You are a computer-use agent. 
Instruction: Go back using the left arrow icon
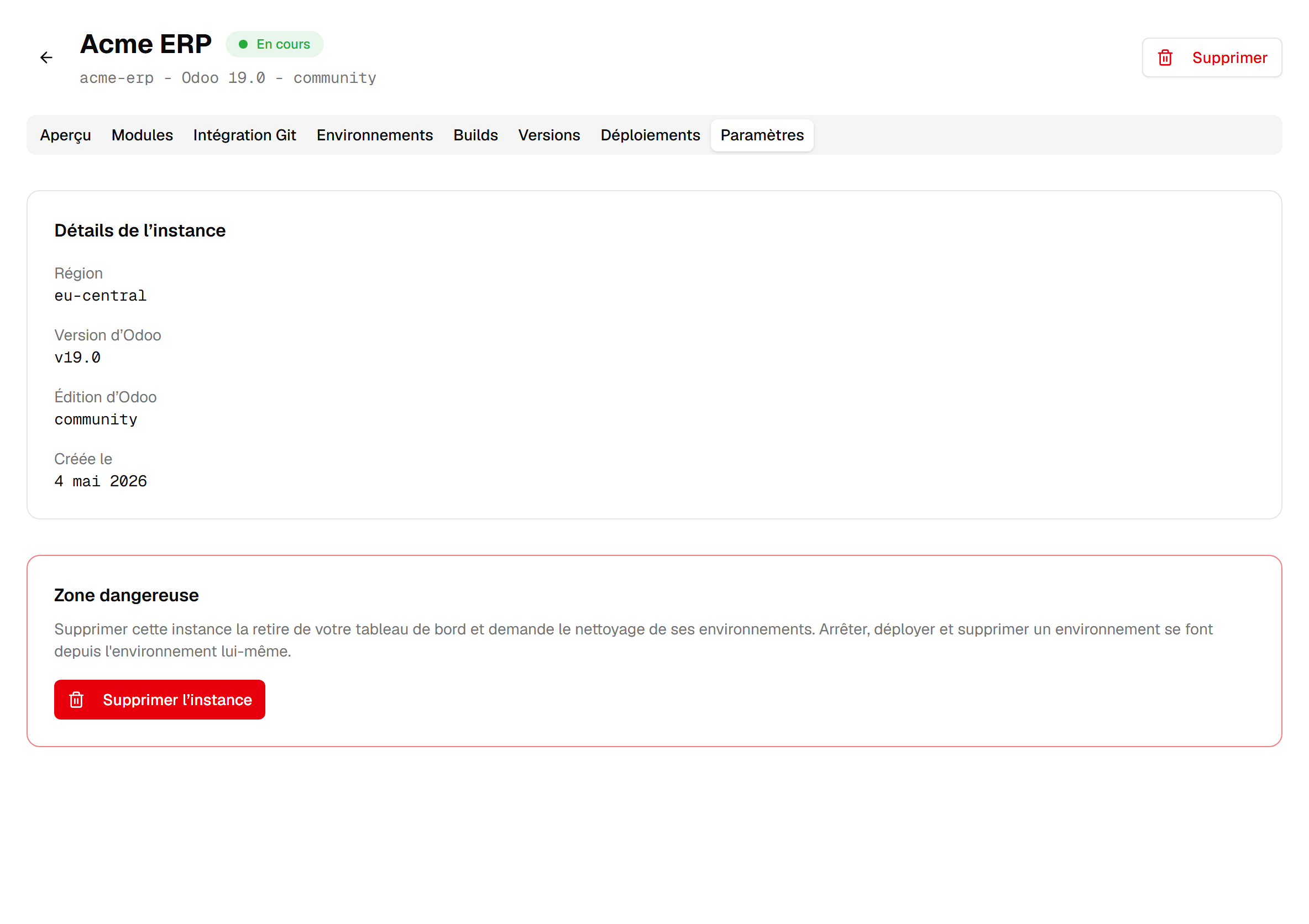(46, 57)
